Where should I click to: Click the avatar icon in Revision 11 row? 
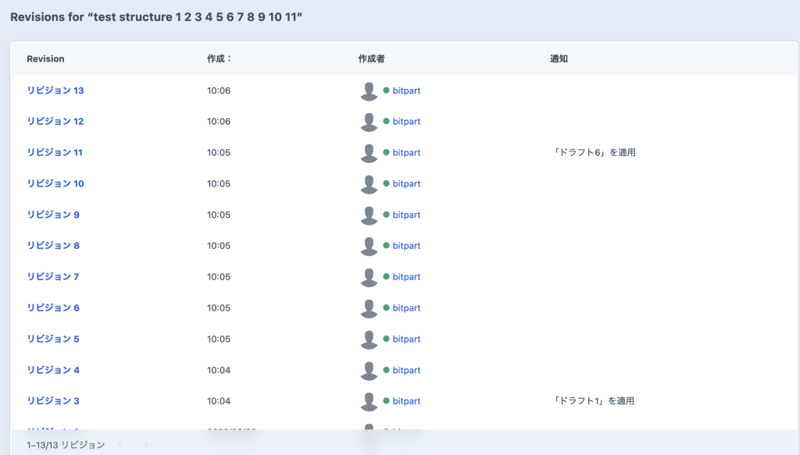[369, 153]
